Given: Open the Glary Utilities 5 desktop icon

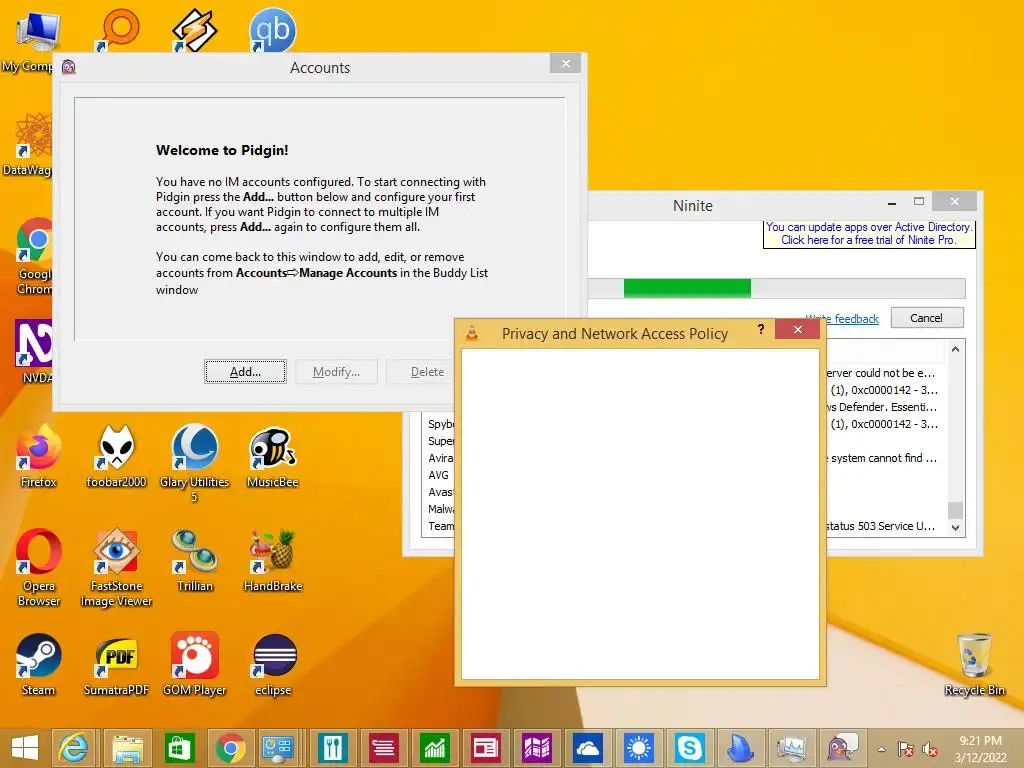Looking at the screenshot, I should pyautogui.click(x=195, y=463).
